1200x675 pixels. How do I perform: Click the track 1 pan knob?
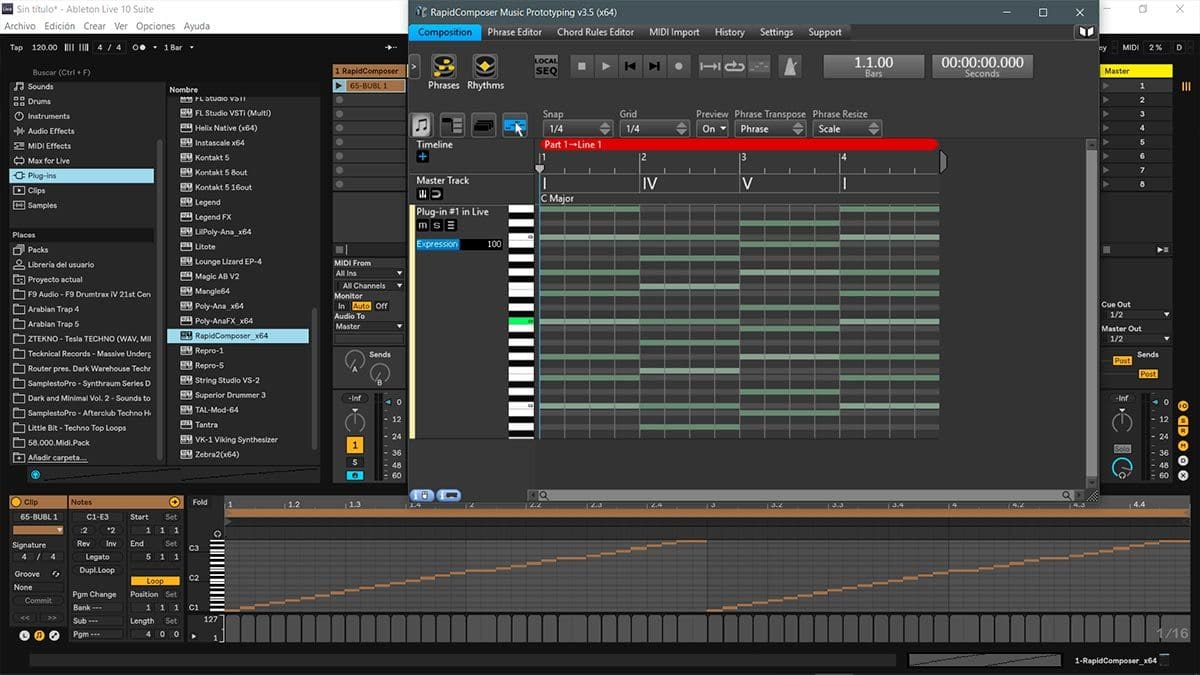pyautogui.click(x=354, y=420)
